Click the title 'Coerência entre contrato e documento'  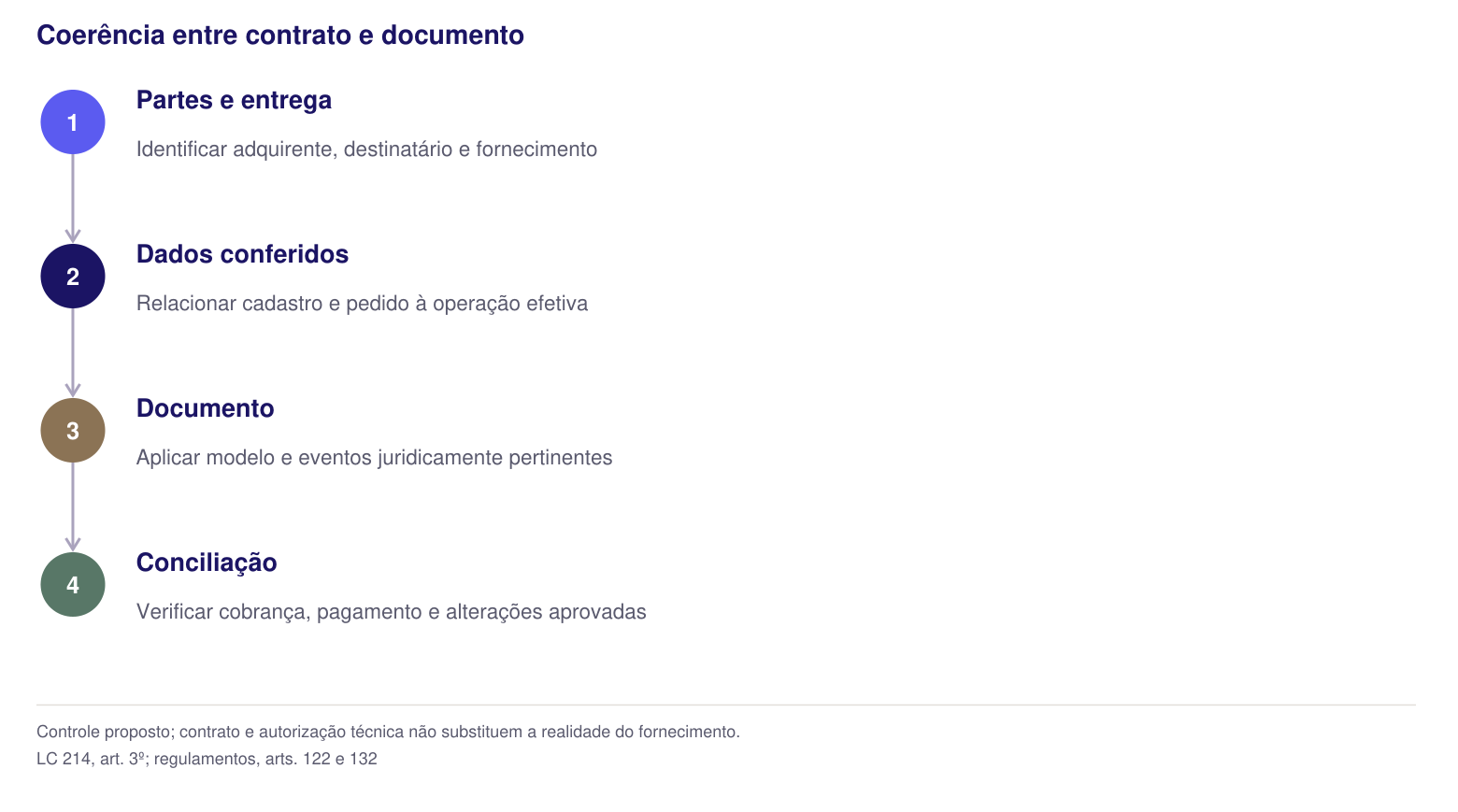(280, 35)
